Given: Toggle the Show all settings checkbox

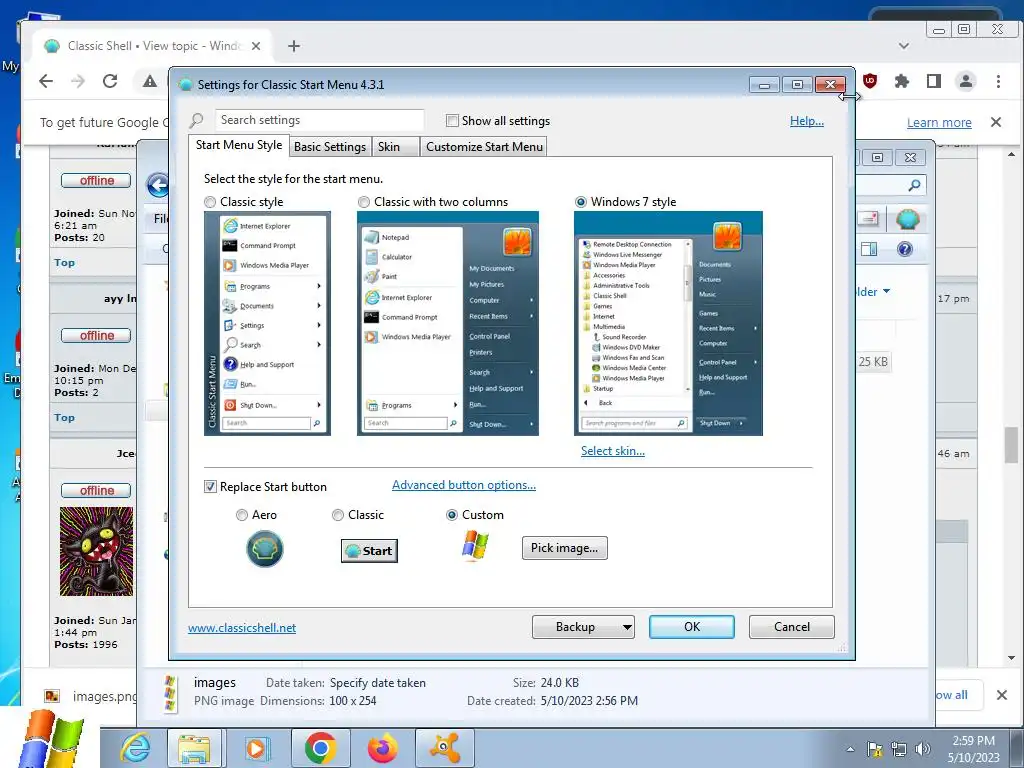Looking at the screenshot, I should pyautogui.click(x=452, y=121).
